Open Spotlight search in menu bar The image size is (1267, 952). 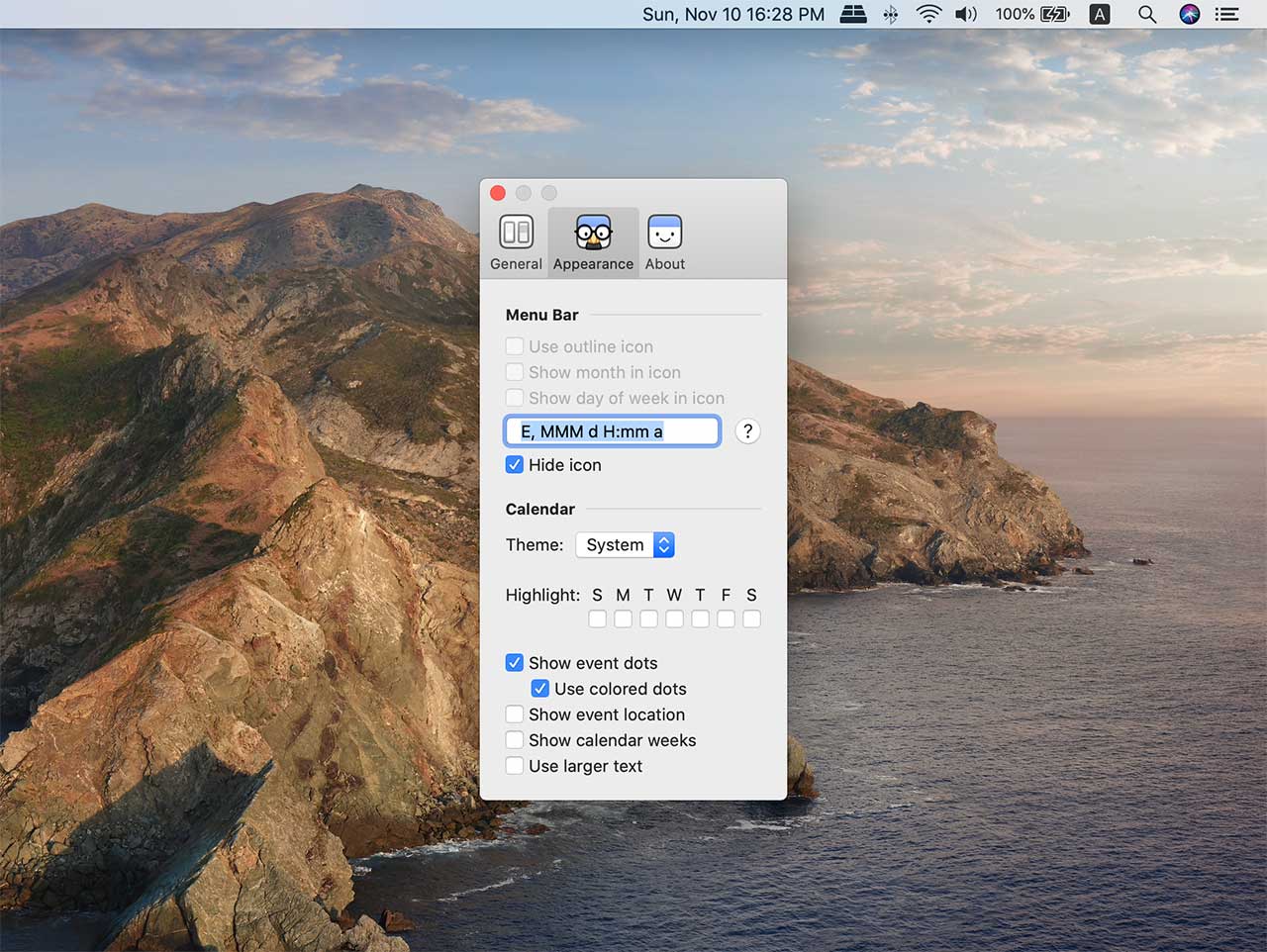(x=1146, y=14)
